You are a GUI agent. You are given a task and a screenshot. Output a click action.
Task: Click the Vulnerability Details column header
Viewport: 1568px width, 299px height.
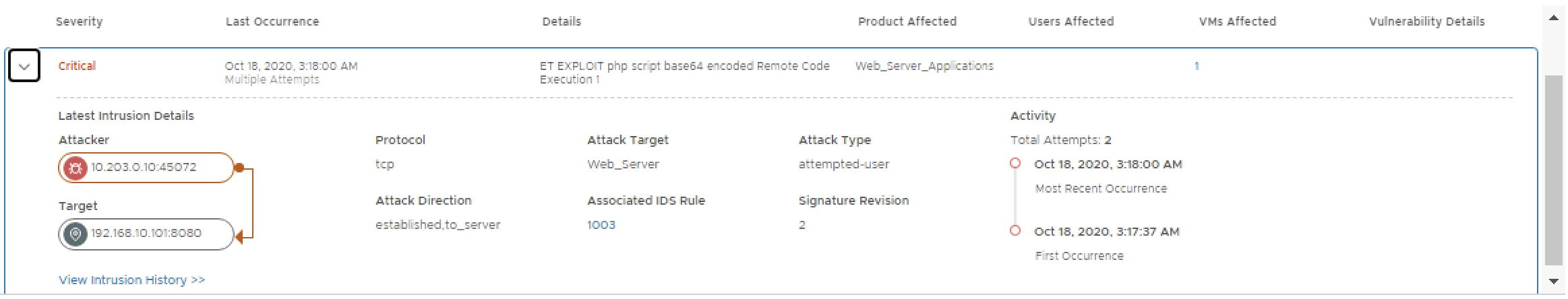click(1426, 22)
